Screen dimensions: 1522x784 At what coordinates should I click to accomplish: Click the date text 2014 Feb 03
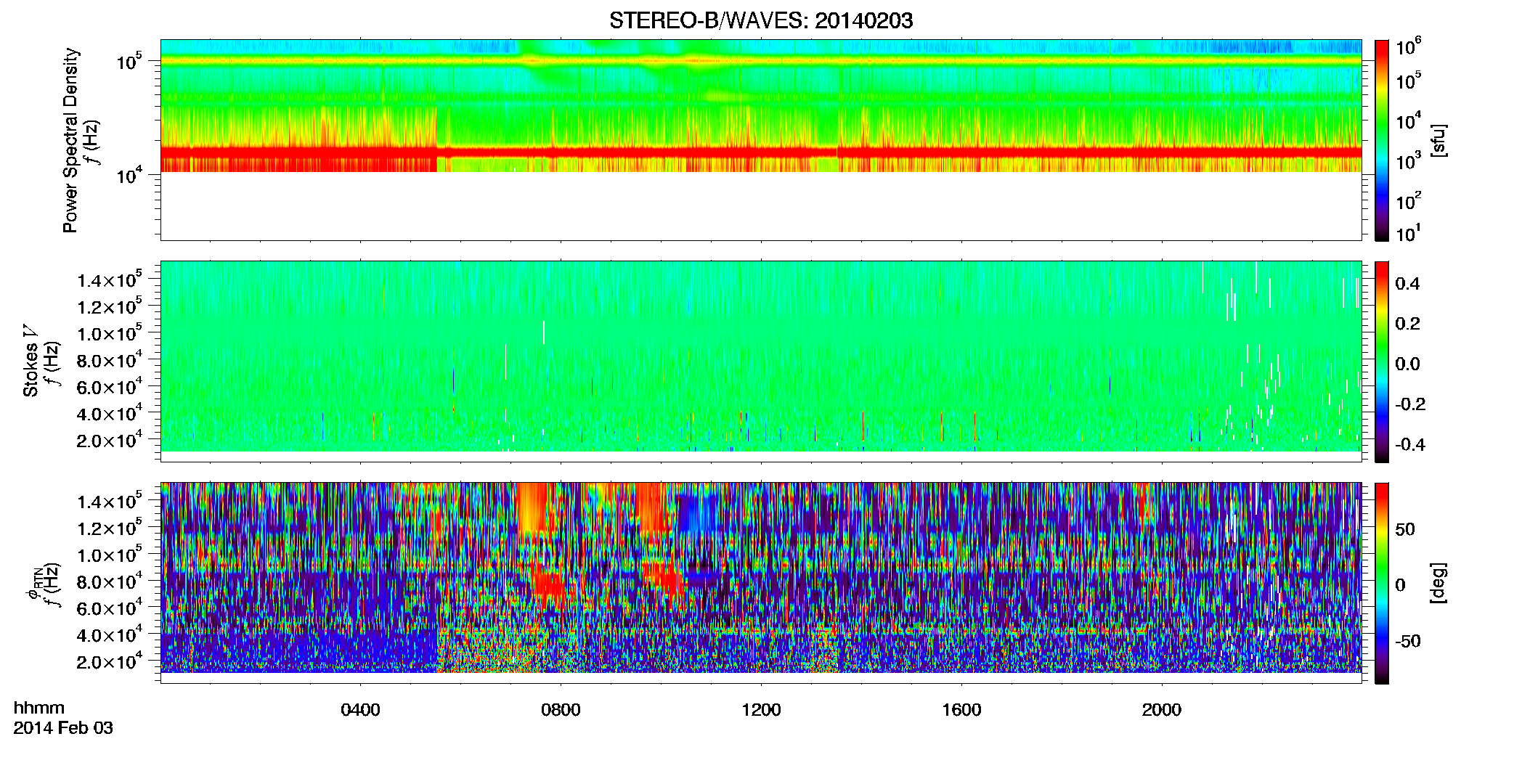(63, 727)
